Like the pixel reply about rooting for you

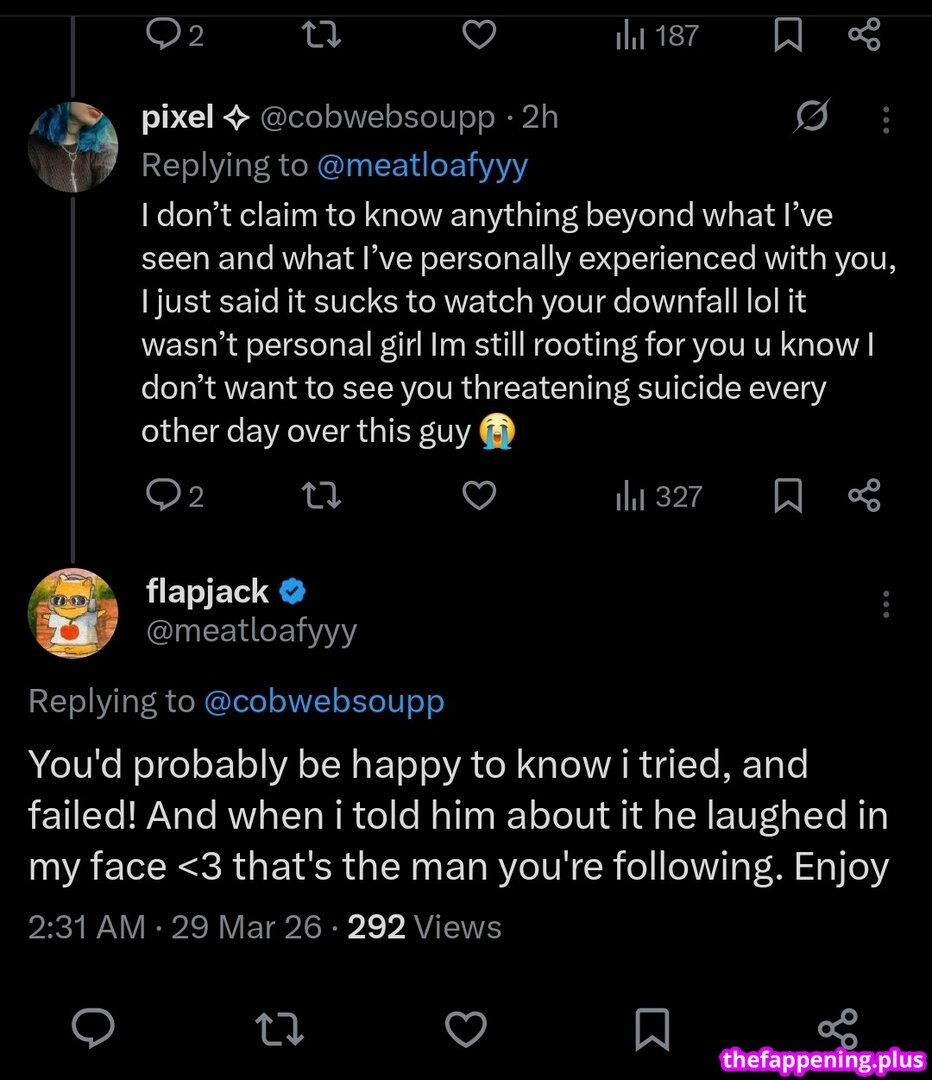(x=480, y=496)
